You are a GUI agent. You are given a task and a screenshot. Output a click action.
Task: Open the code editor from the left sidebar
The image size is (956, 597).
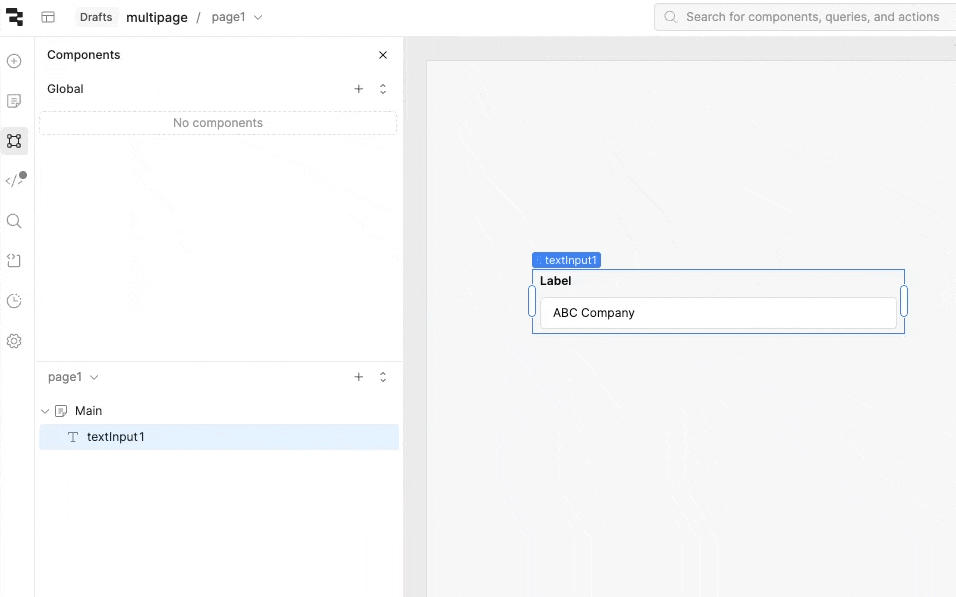(14, 180)
